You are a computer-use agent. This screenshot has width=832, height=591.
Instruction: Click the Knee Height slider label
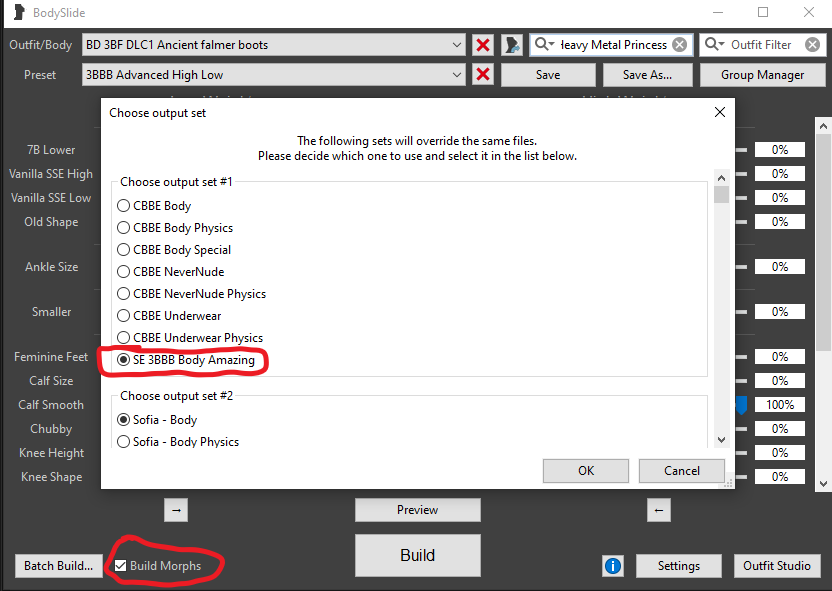coord(51,453)
